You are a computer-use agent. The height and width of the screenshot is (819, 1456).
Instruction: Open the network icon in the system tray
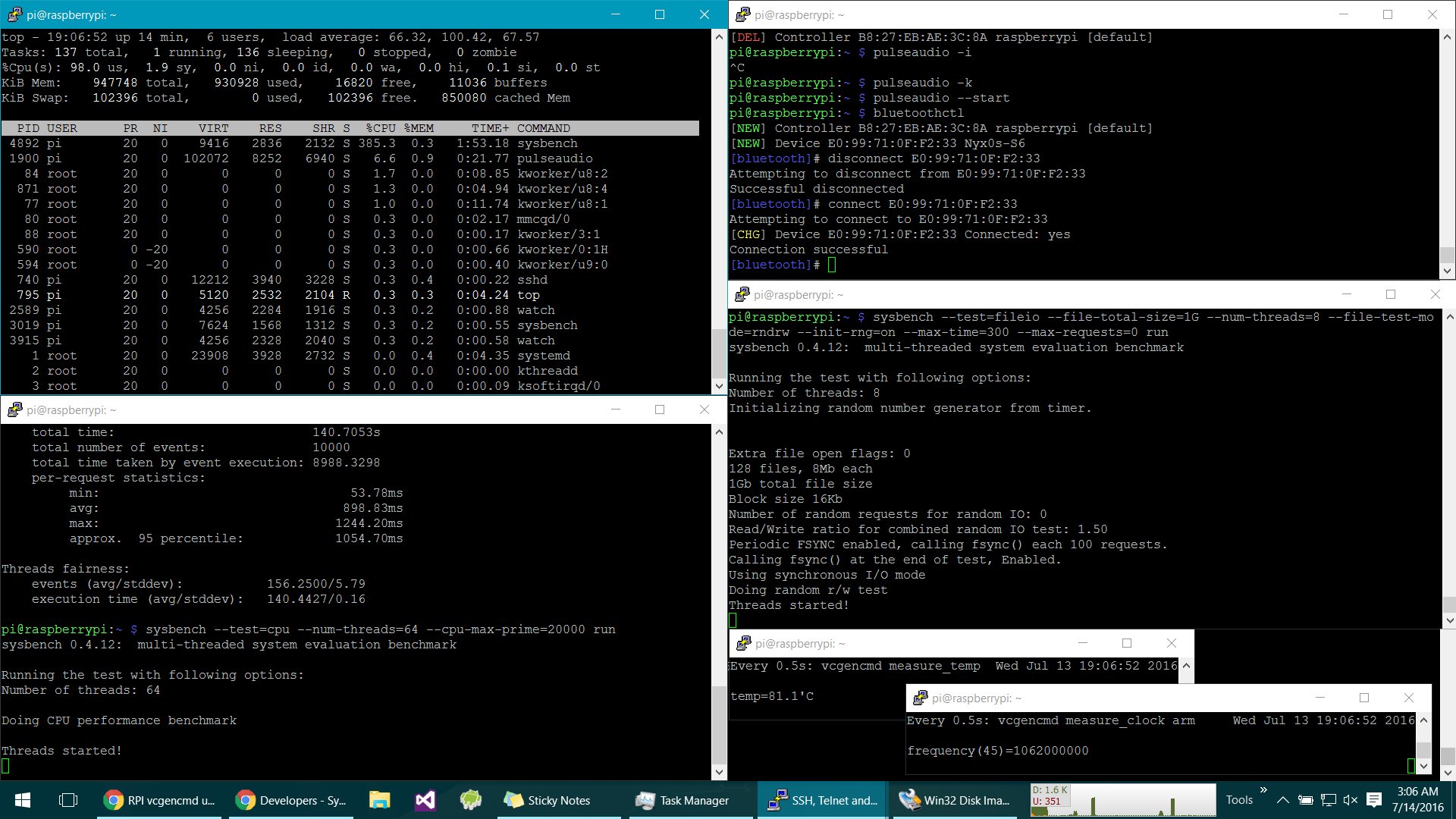1328,800
